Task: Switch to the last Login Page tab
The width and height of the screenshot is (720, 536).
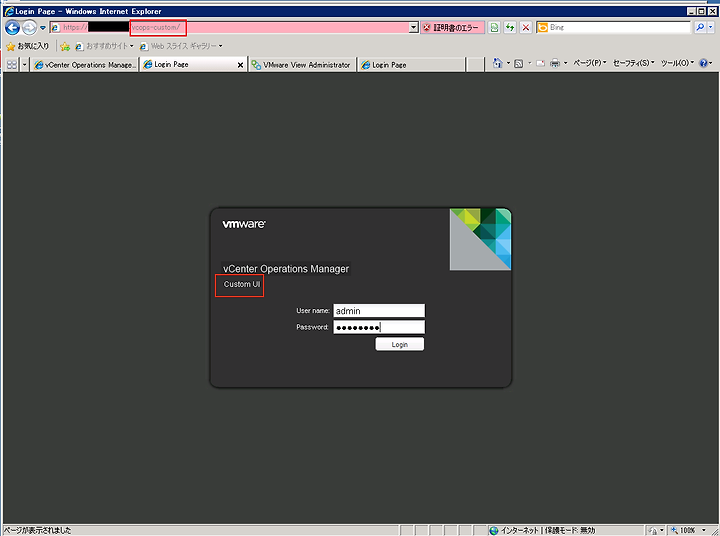Action: coord(411,65)
